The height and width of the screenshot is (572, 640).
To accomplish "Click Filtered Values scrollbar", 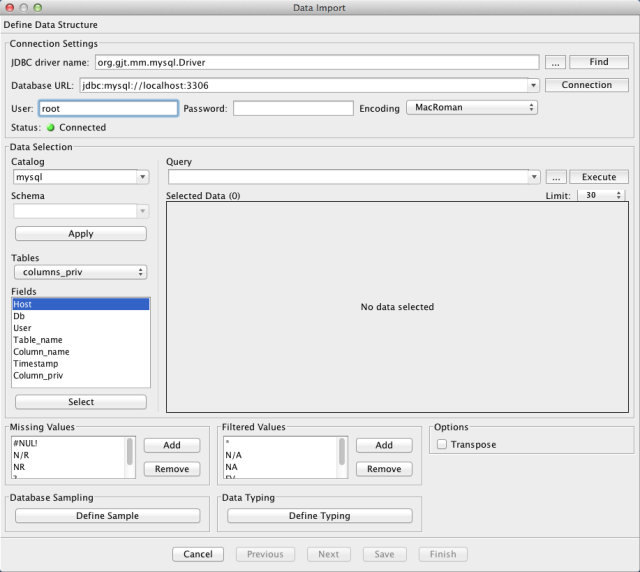I will (342, 452).
